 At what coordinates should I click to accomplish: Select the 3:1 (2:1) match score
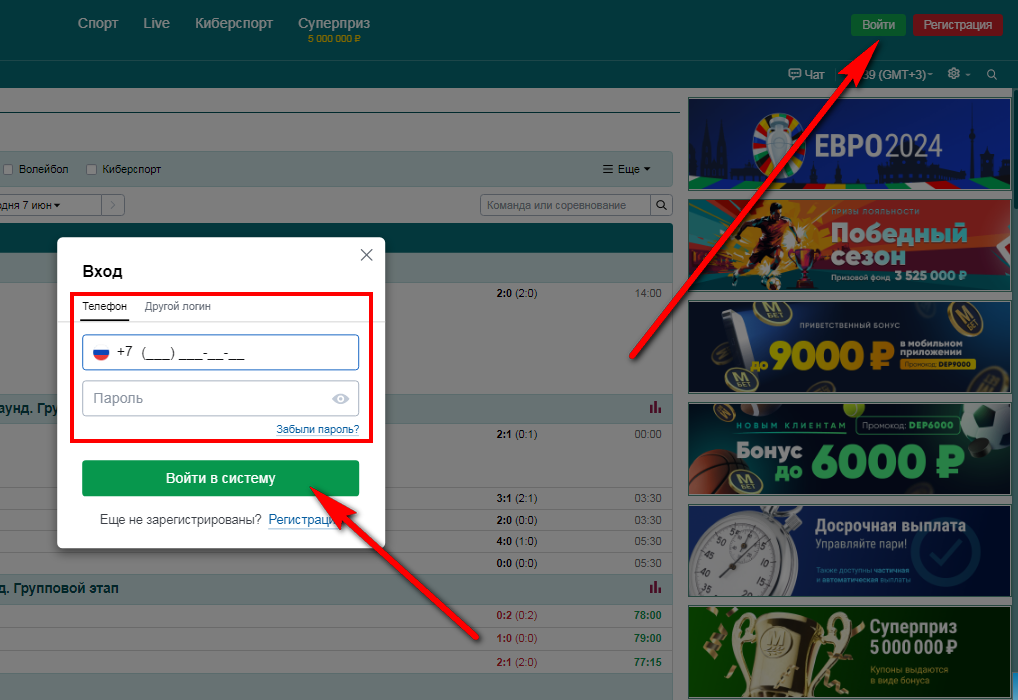[x=517, y=499]
